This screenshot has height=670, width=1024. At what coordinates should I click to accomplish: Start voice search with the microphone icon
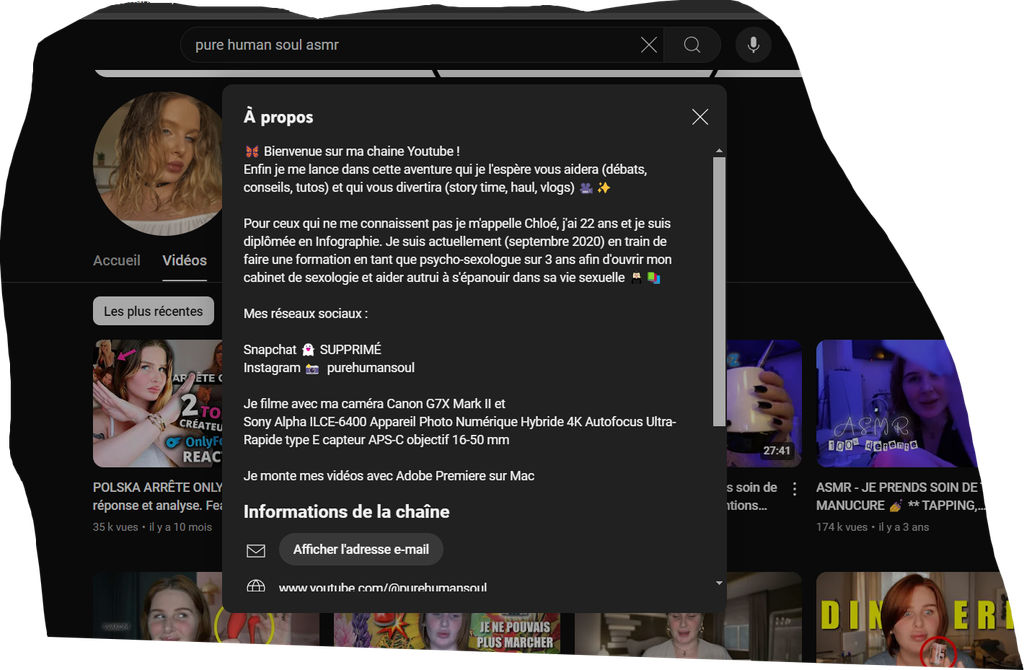[x=753, y=45]
